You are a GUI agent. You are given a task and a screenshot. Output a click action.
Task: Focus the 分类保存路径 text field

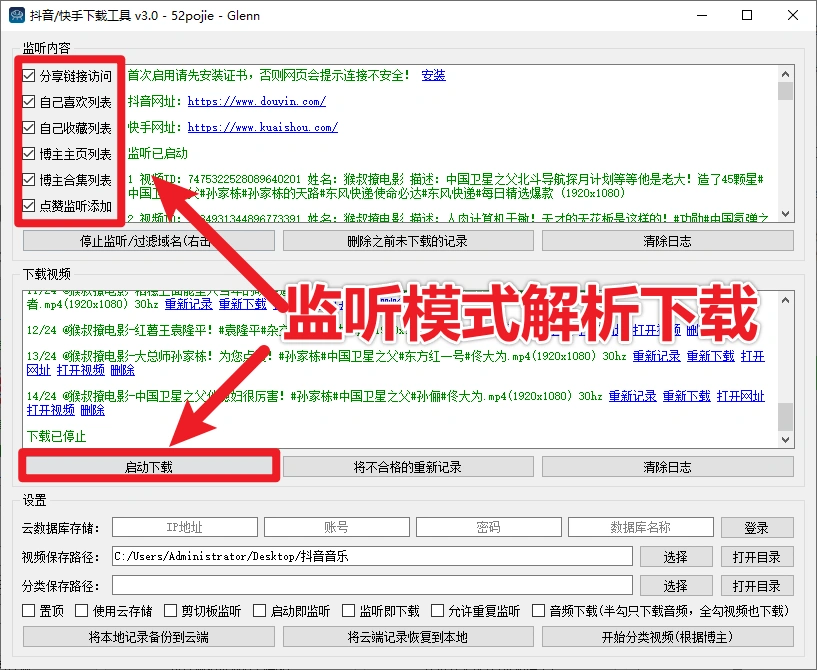pos(372,585)
